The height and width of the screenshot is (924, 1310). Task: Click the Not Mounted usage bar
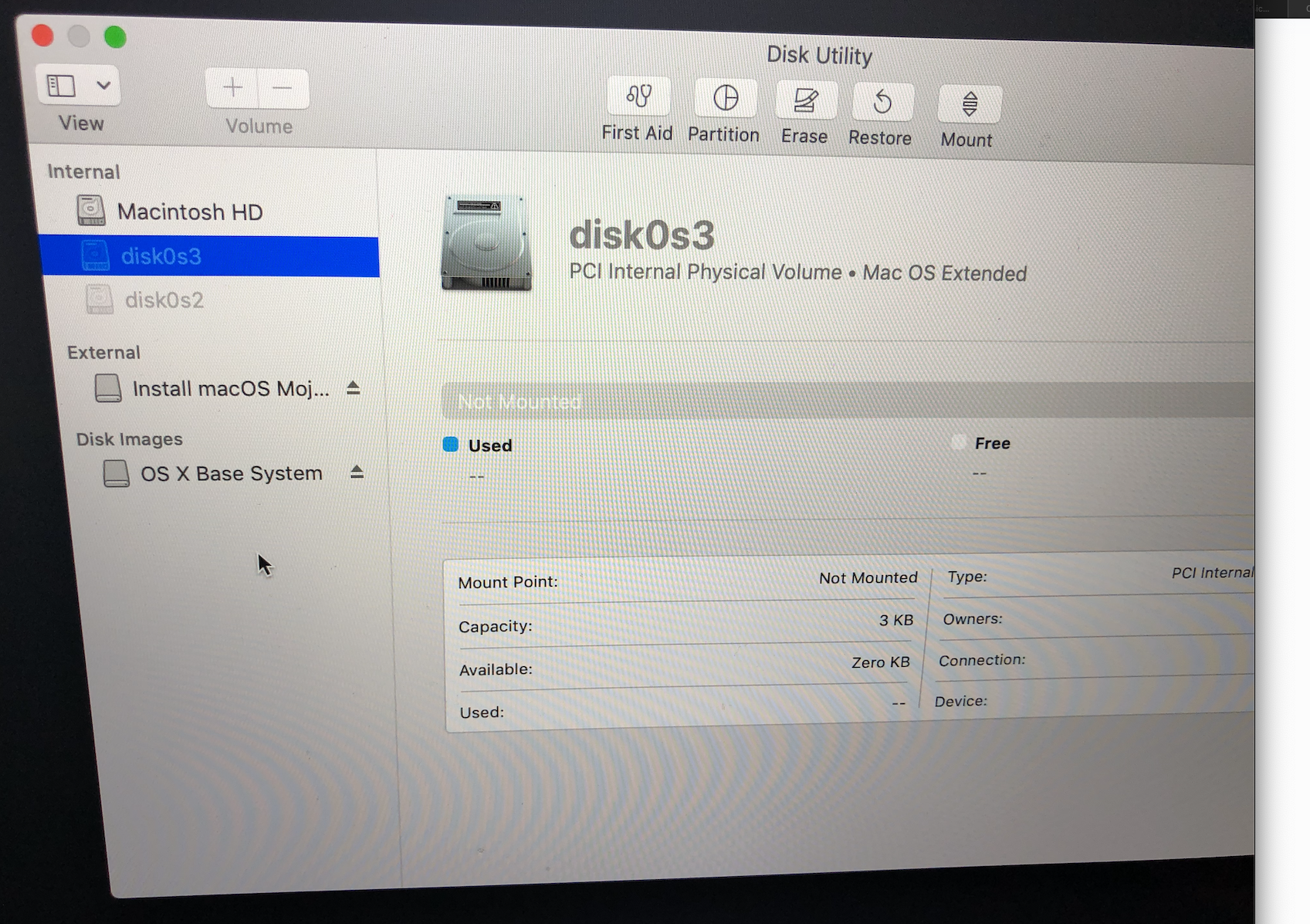point(848,401)
